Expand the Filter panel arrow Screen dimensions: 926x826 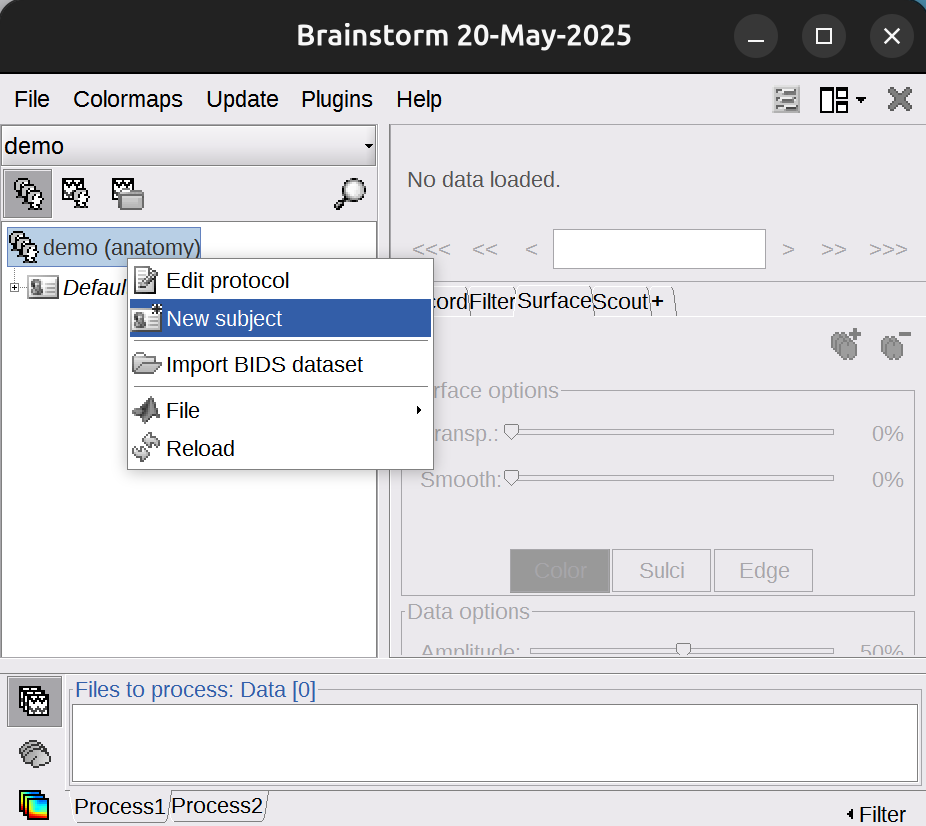pos(850,814)
